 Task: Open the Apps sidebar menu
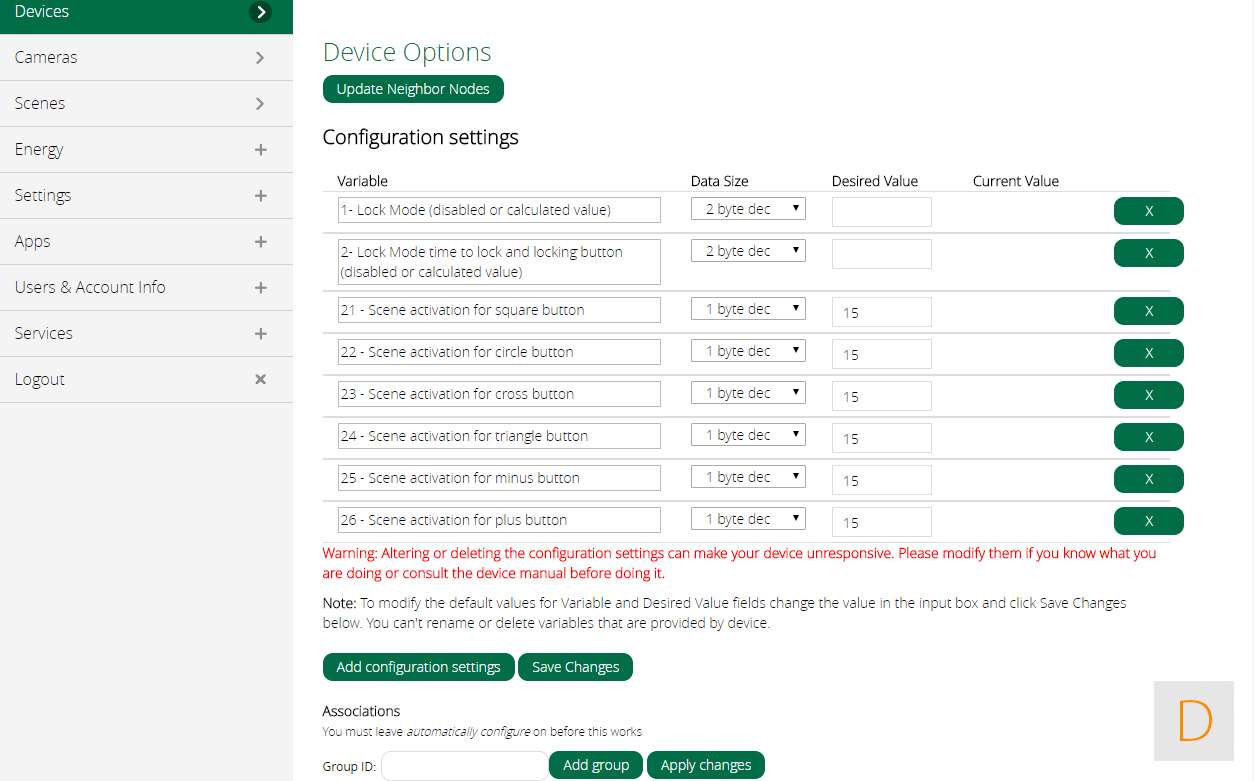pos(33,242)
